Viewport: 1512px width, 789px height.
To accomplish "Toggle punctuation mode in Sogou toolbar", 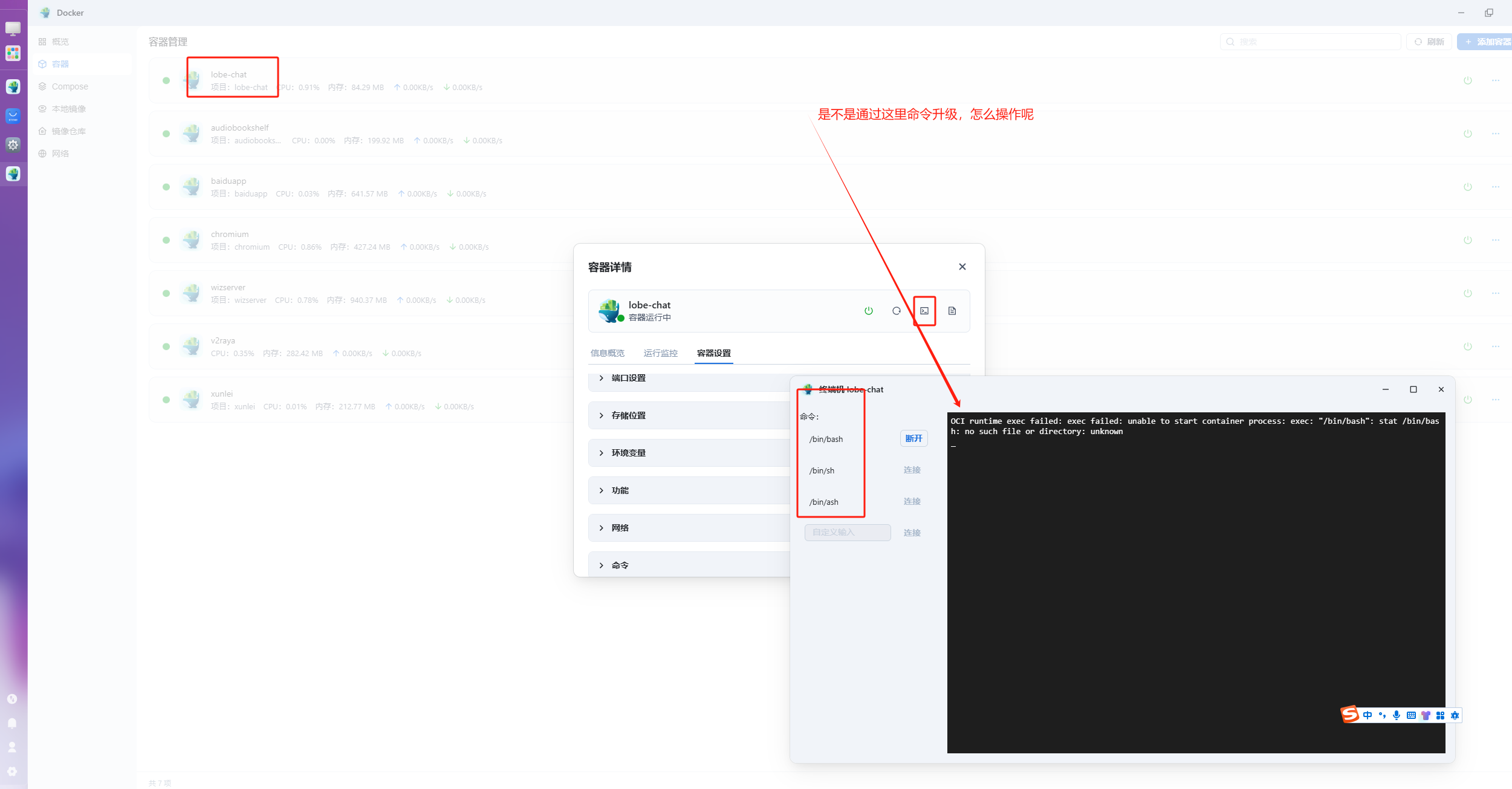I will [1382, 715].
